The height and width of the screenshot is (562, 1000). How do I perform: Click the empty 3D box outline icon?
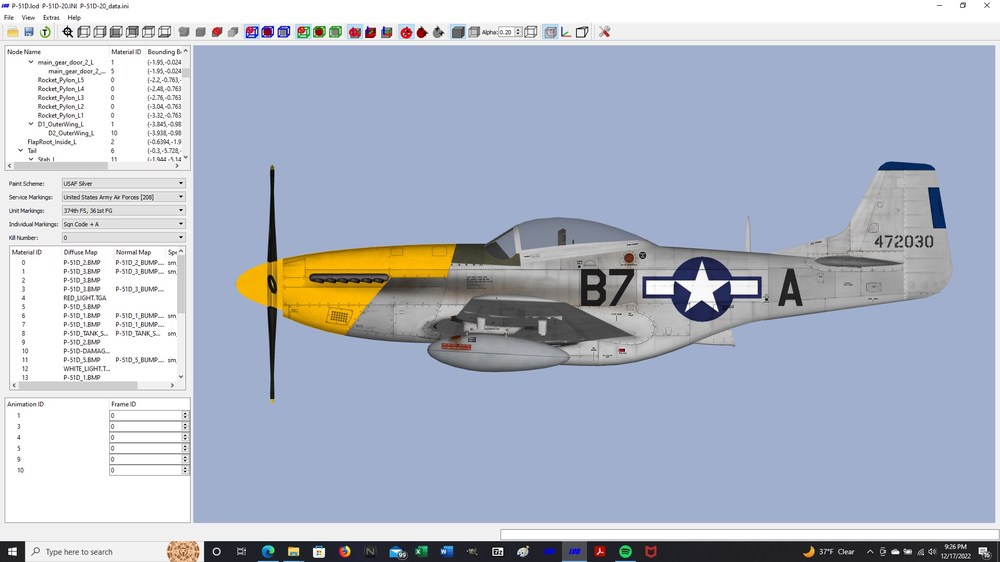click(x=582, y=32)
